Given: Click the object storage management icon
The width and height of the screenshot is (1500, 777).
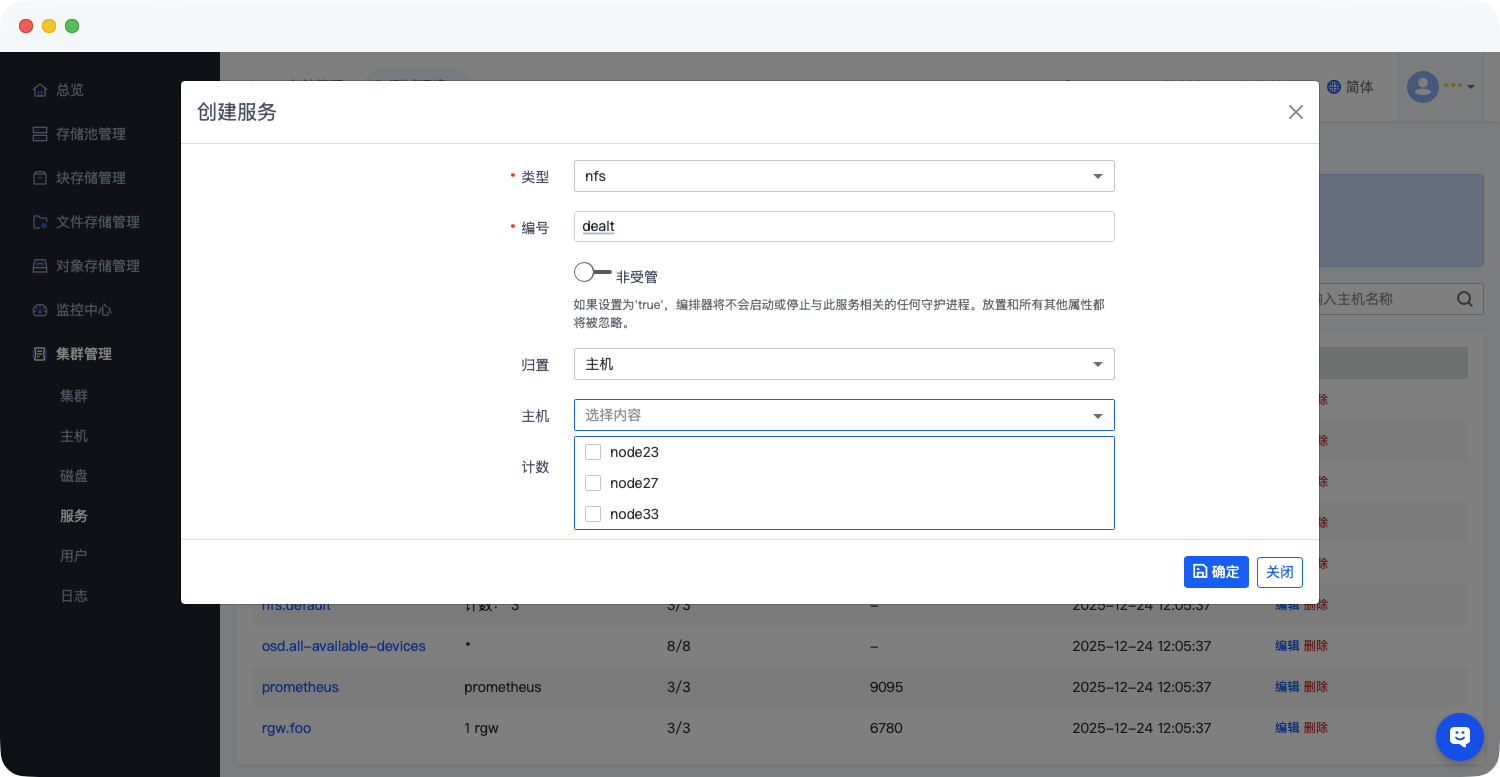Looking at the screenshot, I should tap(40, 266).
